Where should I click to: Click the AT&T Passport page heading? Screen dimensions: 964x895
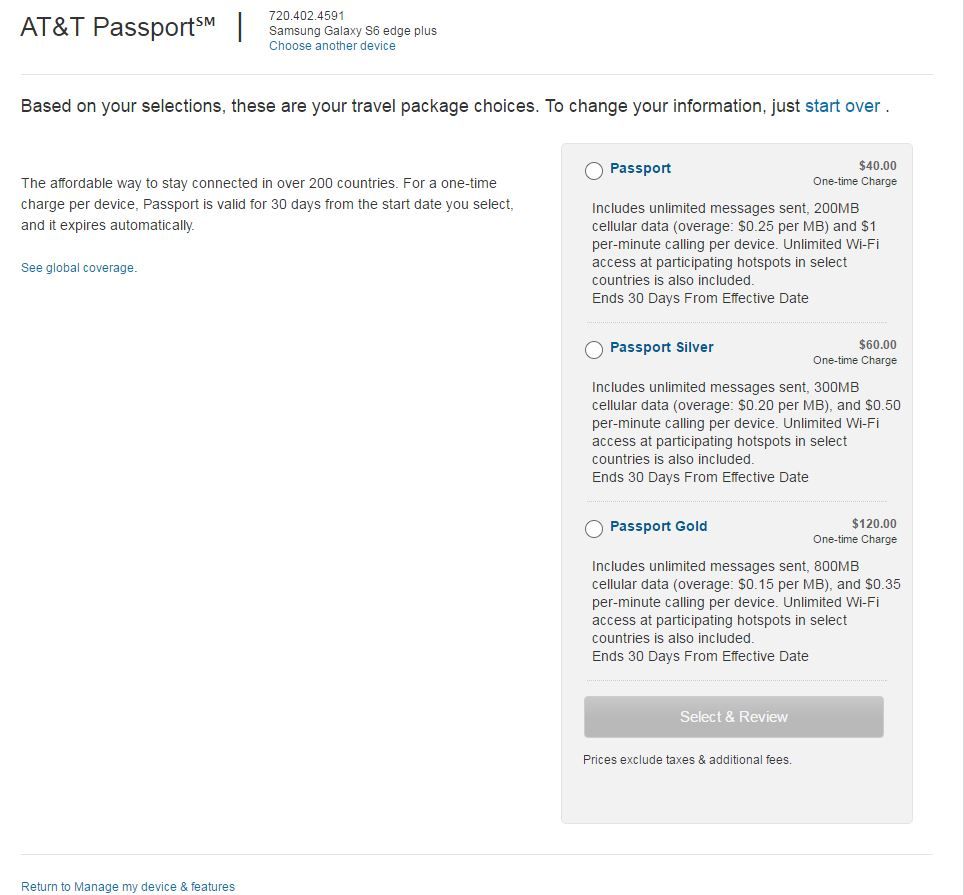pyautogui.click(x=118, y=27)
